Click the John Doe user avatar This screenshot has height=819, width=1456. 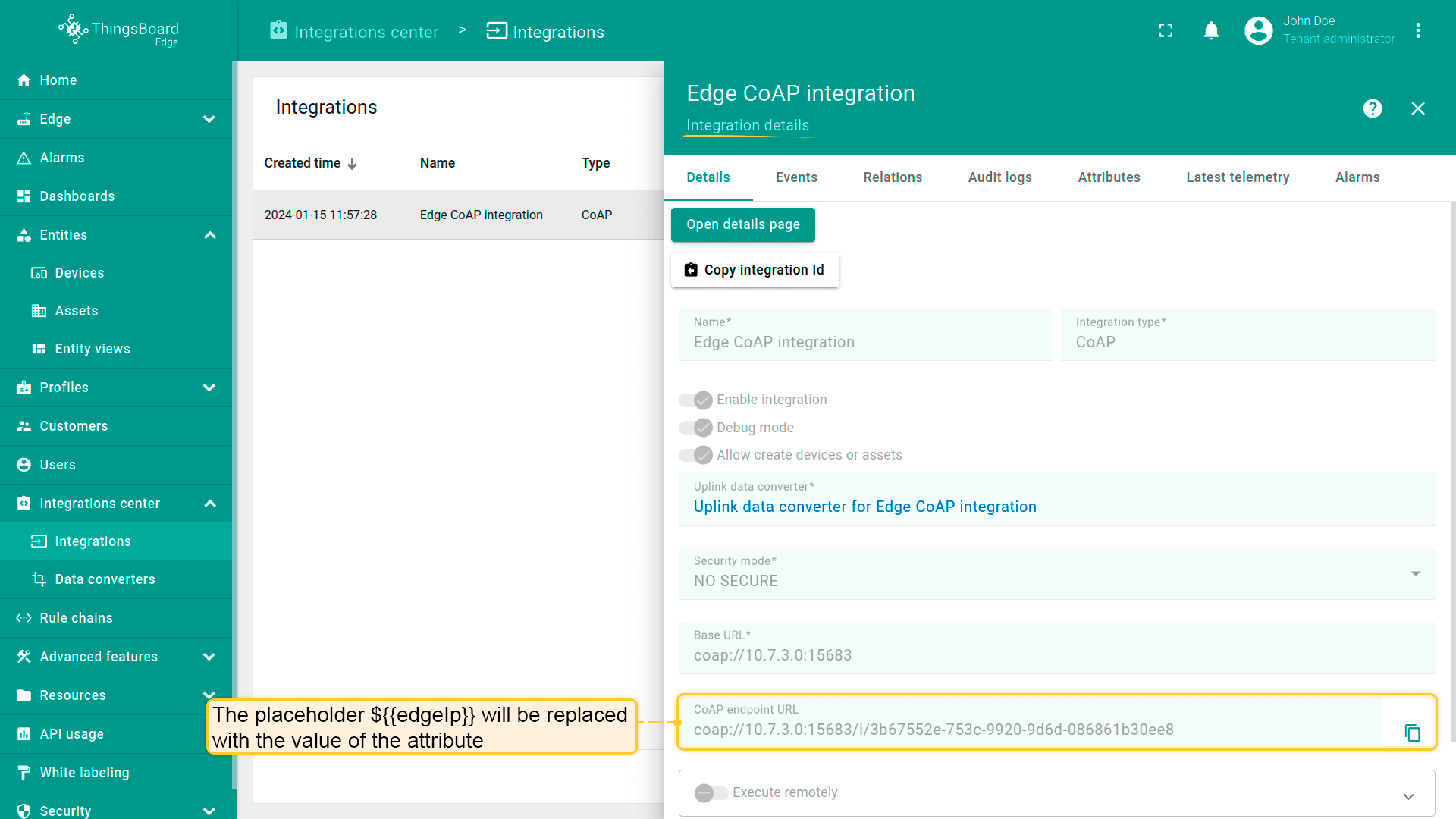(1258, 30)
